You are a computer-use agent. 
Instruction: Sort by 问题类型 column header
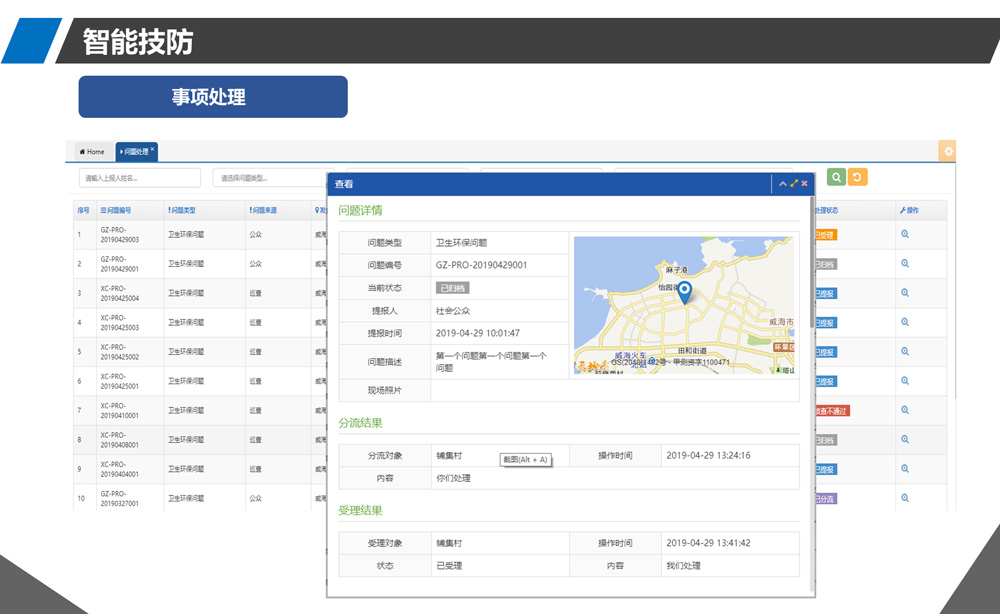(x=182, y=210)
